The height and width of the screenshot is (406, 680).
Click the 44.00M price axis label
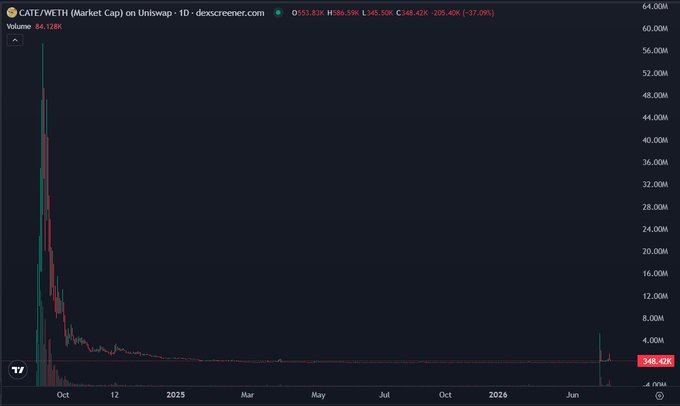(x=655, y=118)
